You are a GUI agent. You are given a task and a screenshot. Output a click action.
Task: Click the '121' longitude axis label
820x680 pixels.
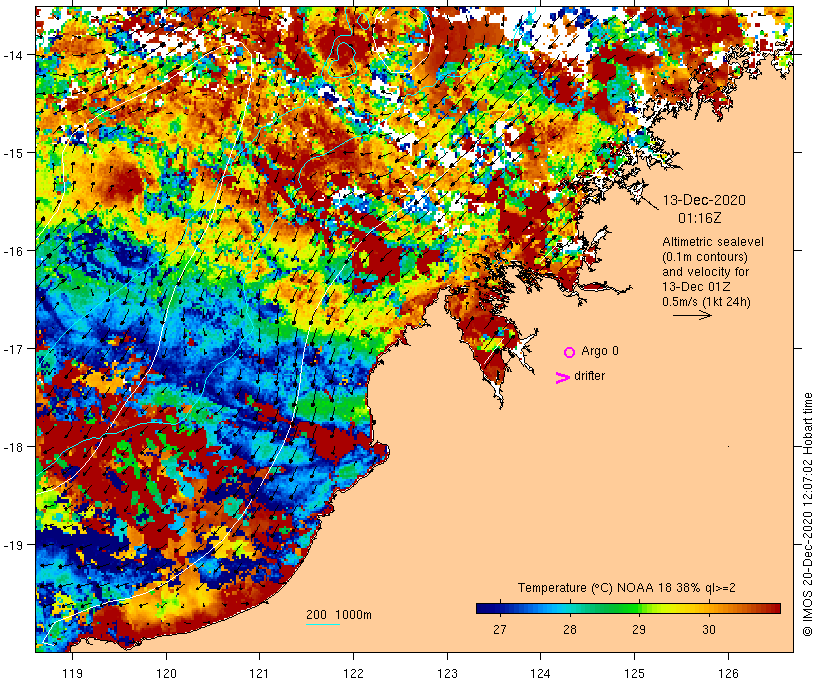point(259,673)
